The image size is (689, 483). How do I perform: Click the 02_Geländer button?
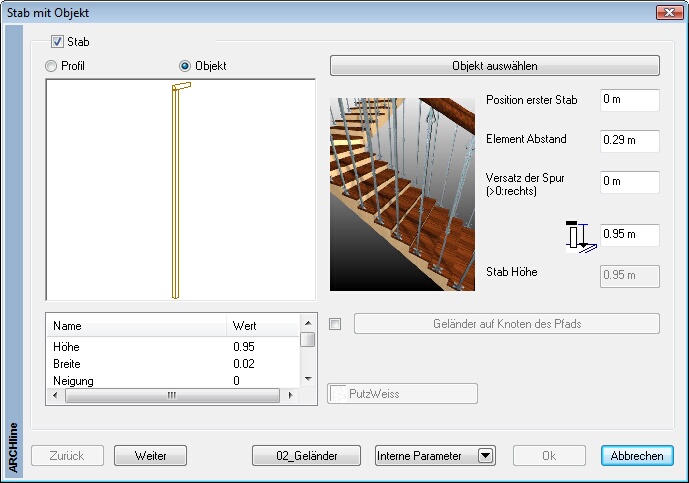[306, 456]
